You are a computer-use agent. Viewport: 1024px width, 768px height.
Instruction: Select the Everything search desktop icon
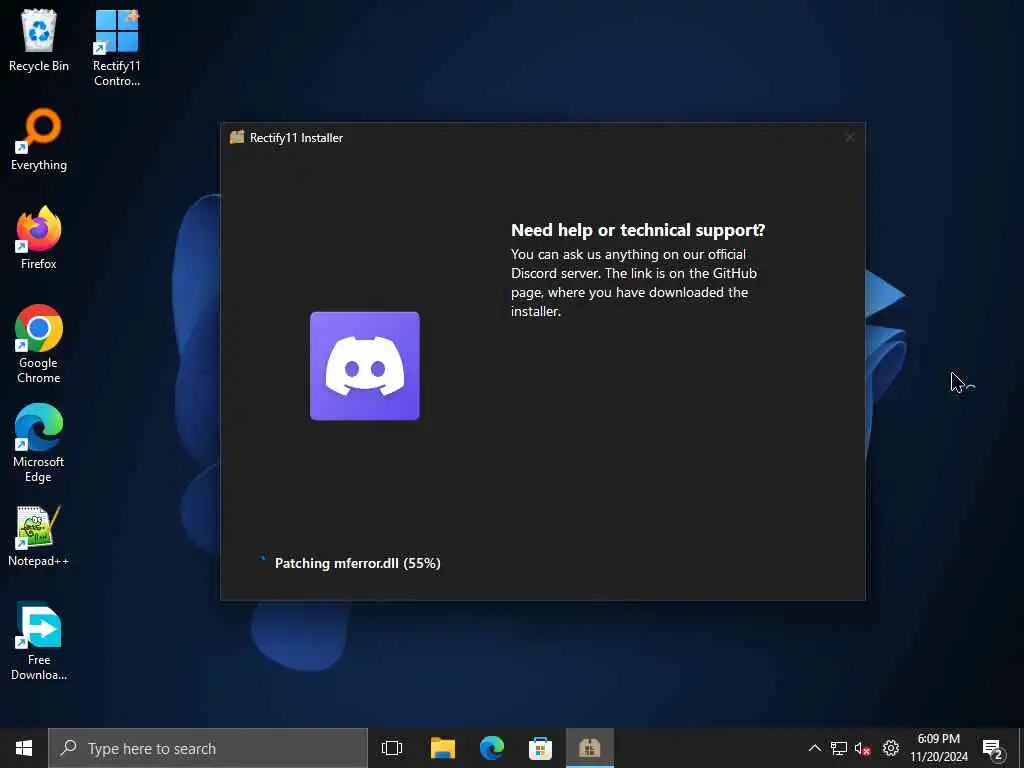point(39,140)
